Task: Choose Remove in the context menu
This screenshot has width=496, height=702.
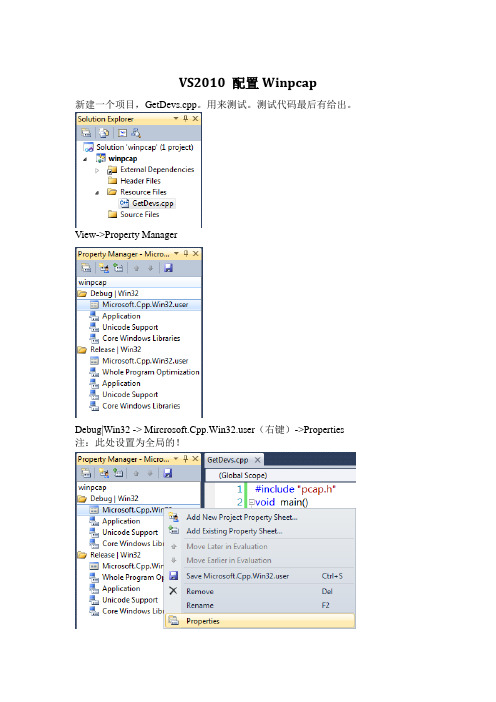Action: [x=260, y=591]
